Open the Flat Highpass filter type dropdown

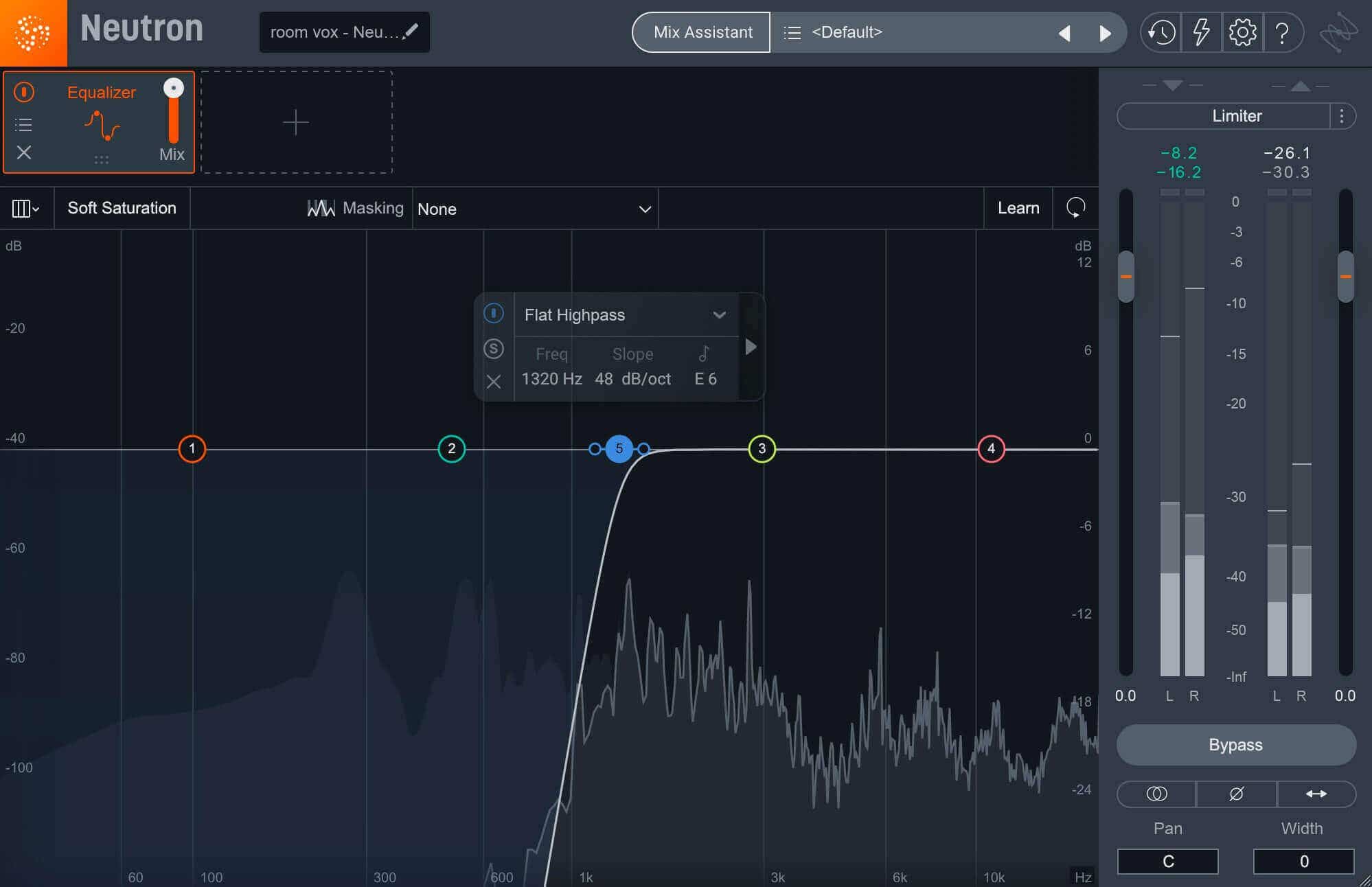pyautogui.click(x=626, y=315)
